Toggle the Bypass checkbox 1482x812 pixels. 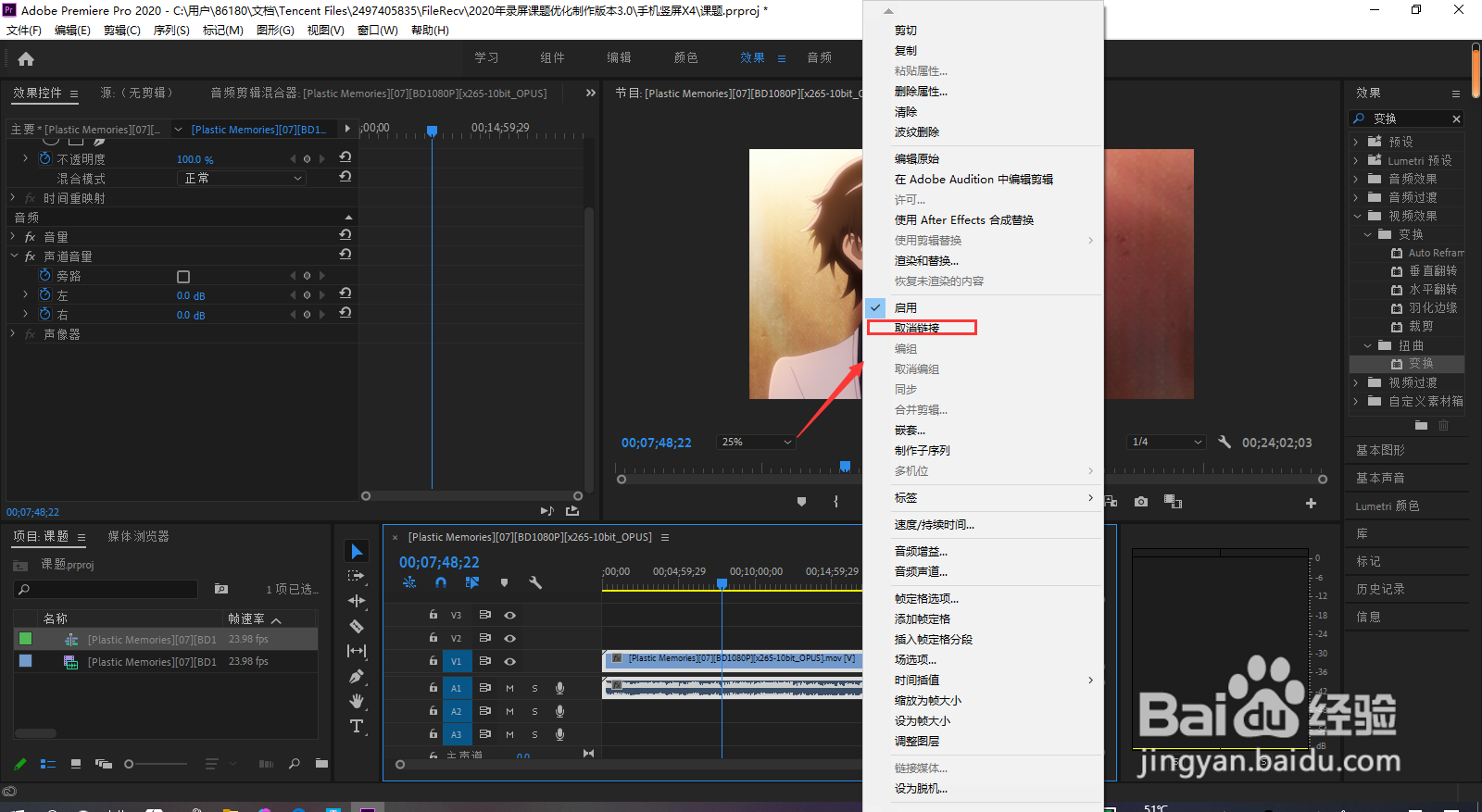[183, 277]
